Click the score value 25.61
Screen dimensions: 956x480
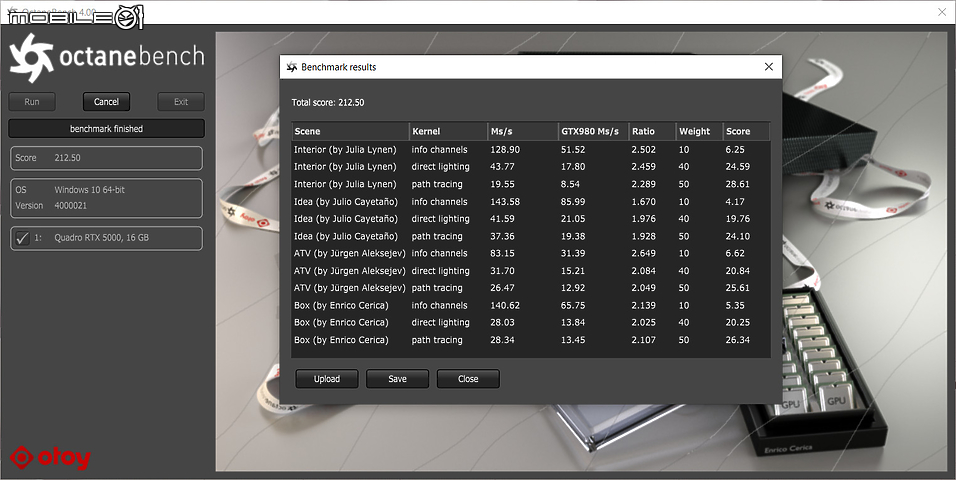(738, 288)
